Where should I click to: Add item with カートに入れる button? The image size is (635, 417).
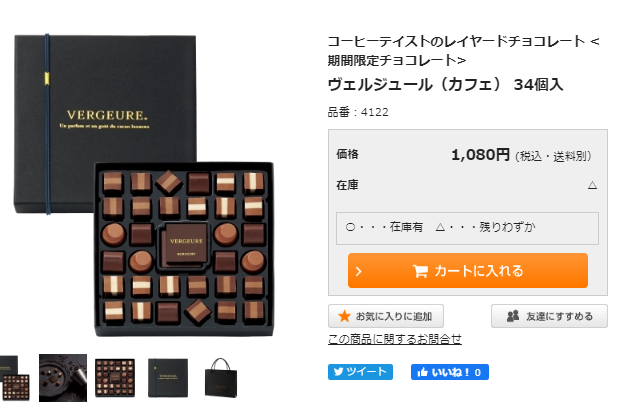click(x=468, y=270)
